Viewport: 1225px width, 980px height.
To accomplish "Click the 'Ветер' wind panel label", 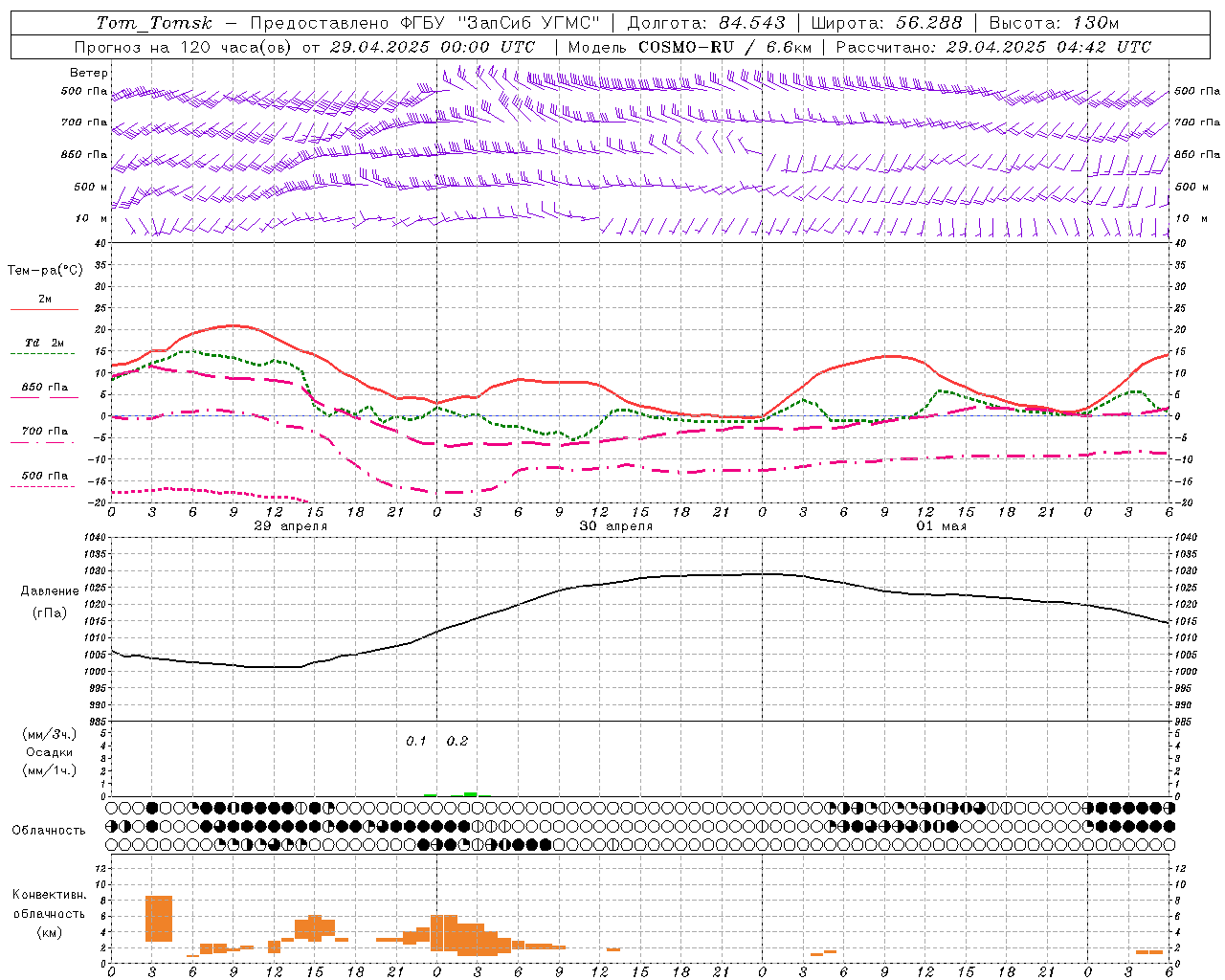I will (89, 73).
